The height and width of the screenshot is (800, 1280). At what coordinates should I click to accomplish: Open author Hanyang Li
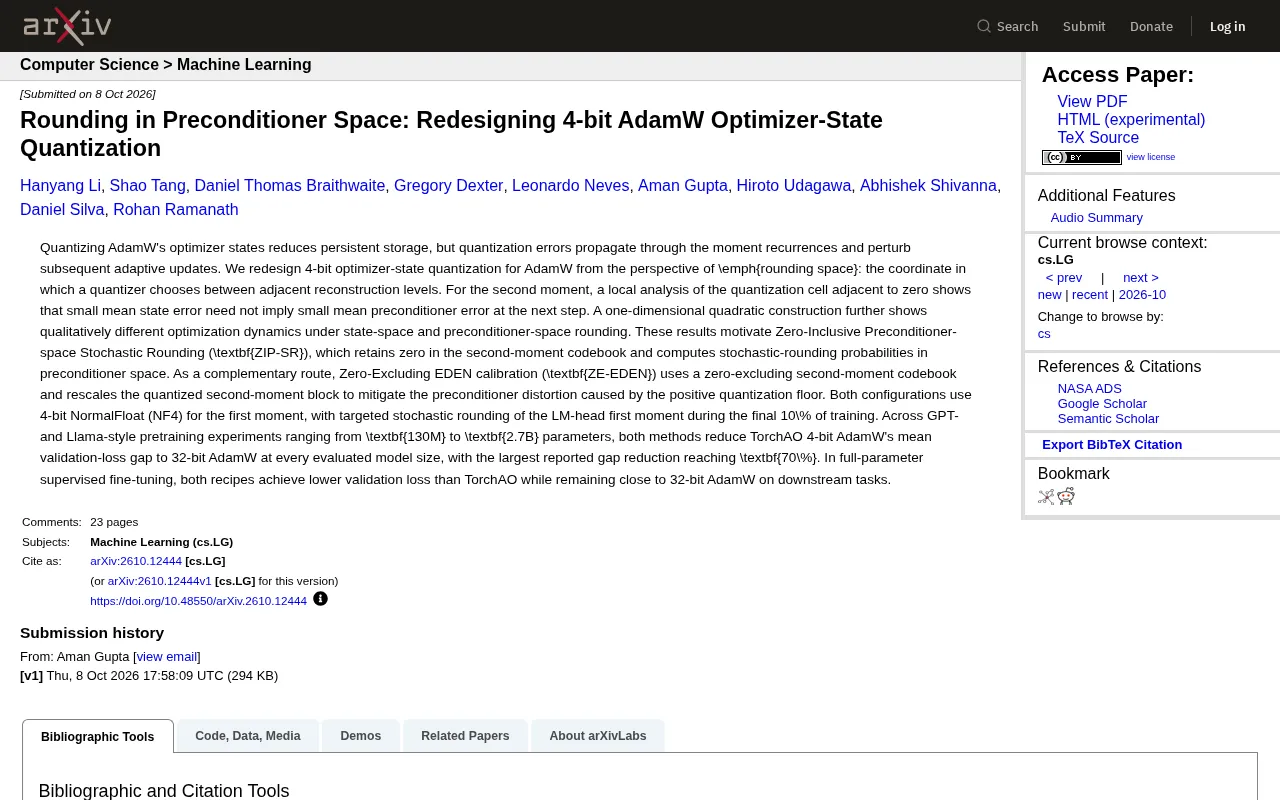pos(60,186)
